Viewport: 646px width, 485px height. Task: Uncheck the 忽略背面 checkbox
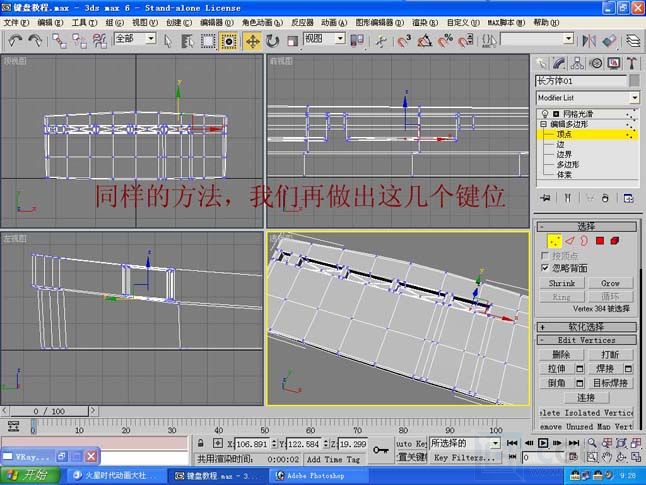tap(545, 268)
